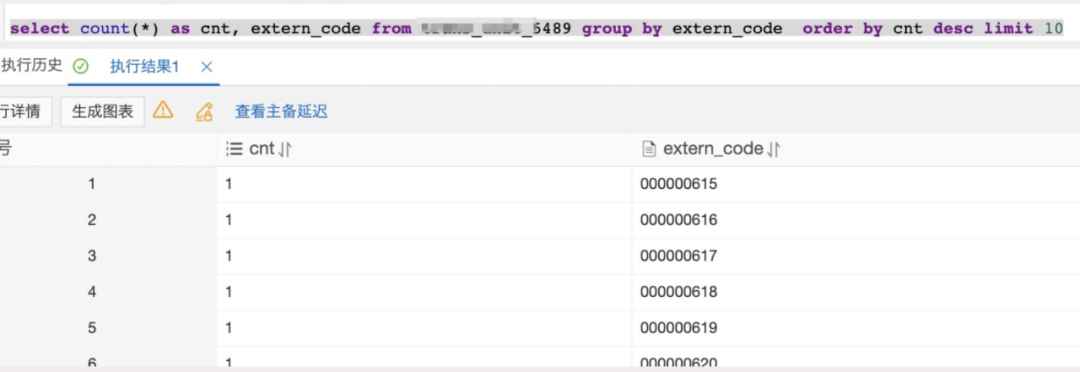This screenshot has height=372, width=1080.
Task: Click the 行详情 button
Action: tap(25, 112)
